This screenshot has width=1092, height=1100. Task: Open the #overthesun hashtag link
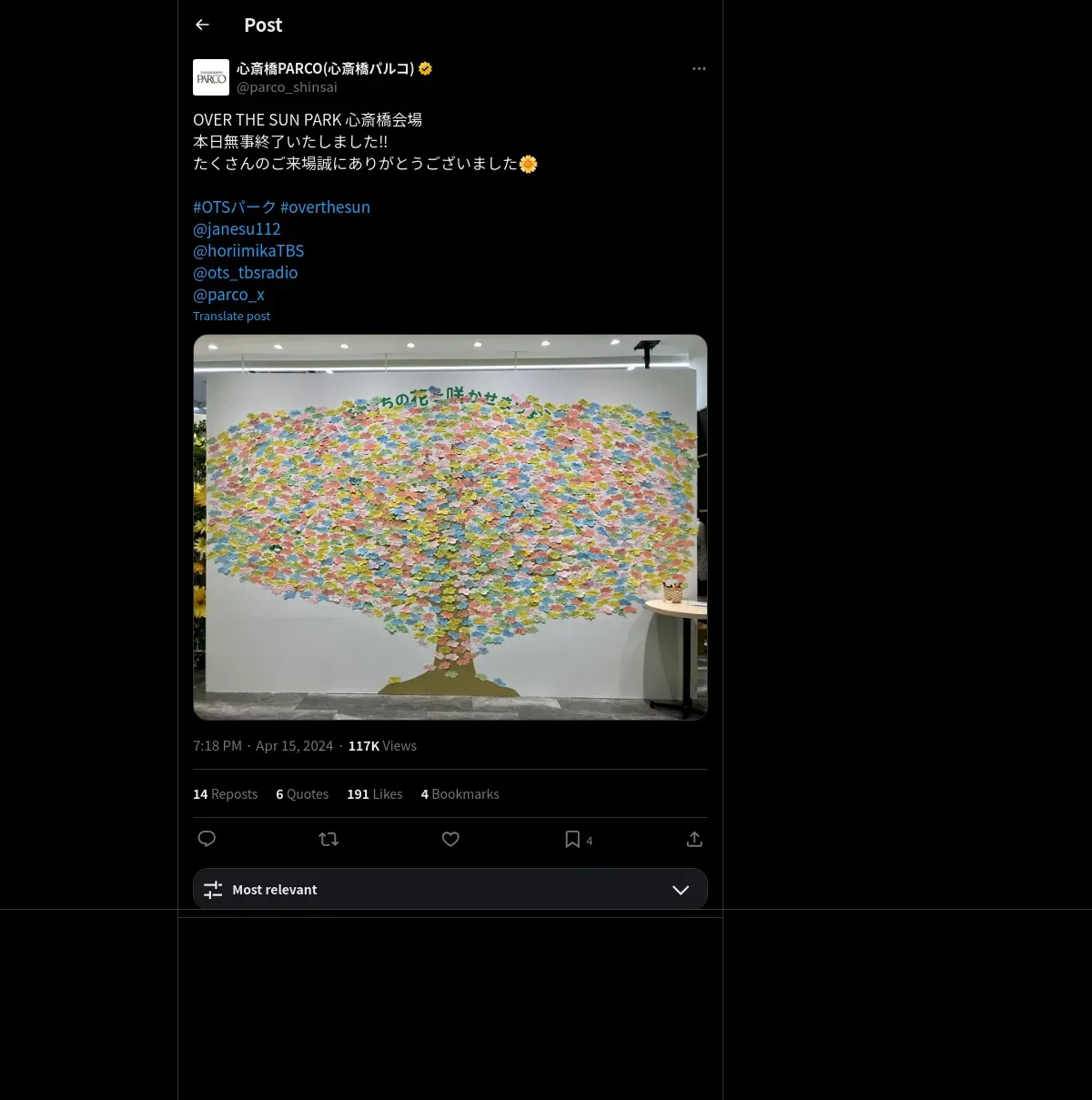pyautogui.click(x=325, y=207)
